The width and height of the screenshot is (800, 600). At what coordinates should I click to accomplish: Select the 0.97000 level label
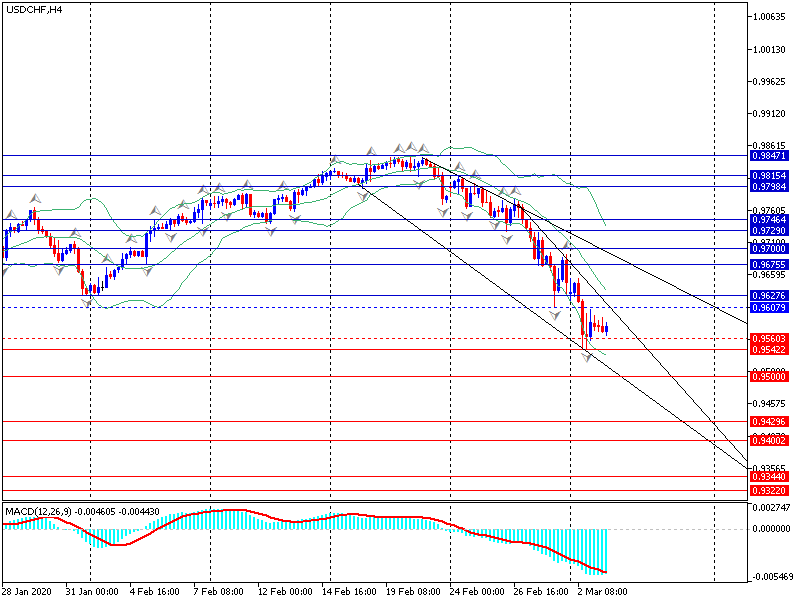[769, 248]
